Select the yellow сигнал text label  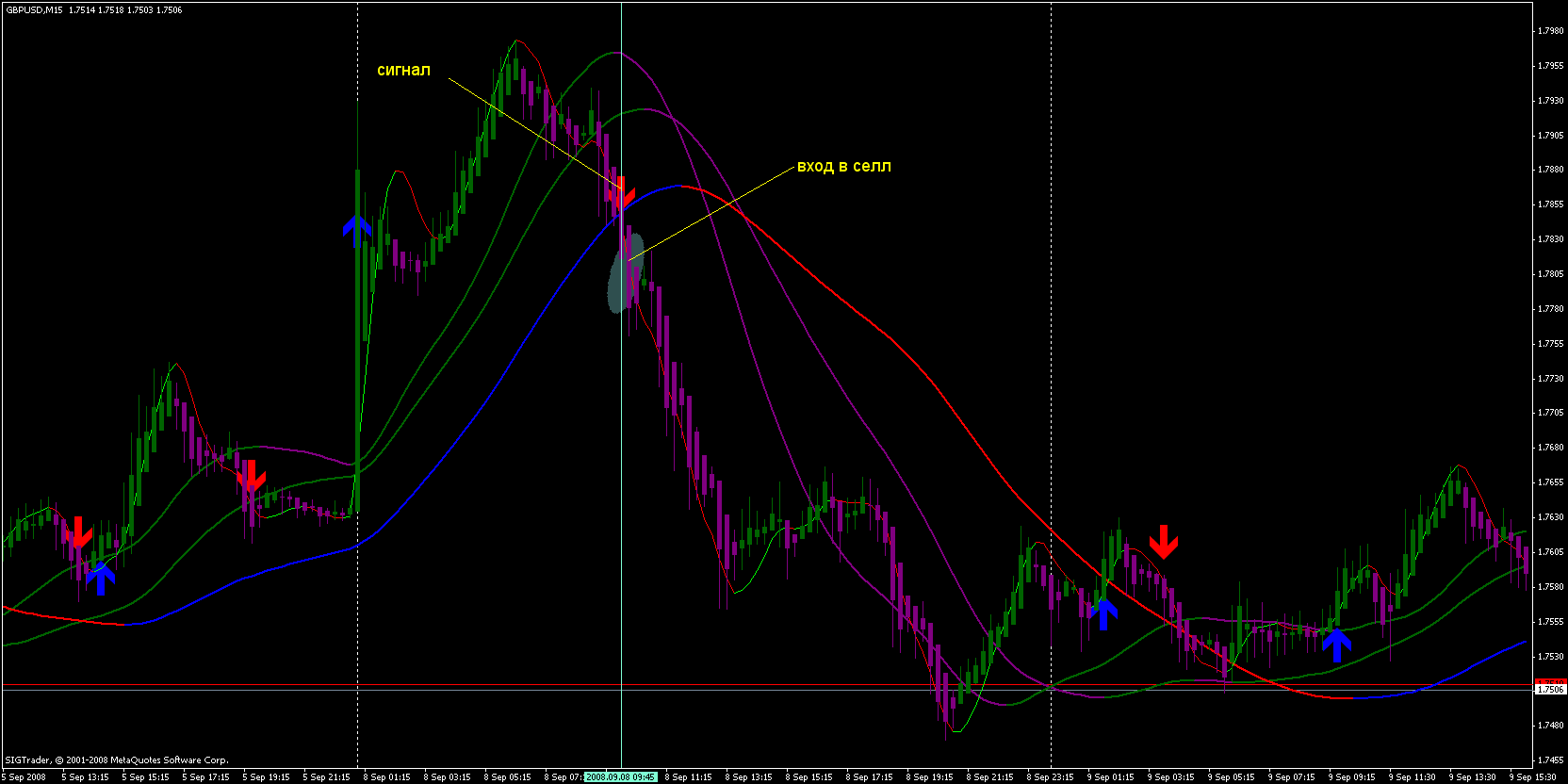[x=403, y=70]
